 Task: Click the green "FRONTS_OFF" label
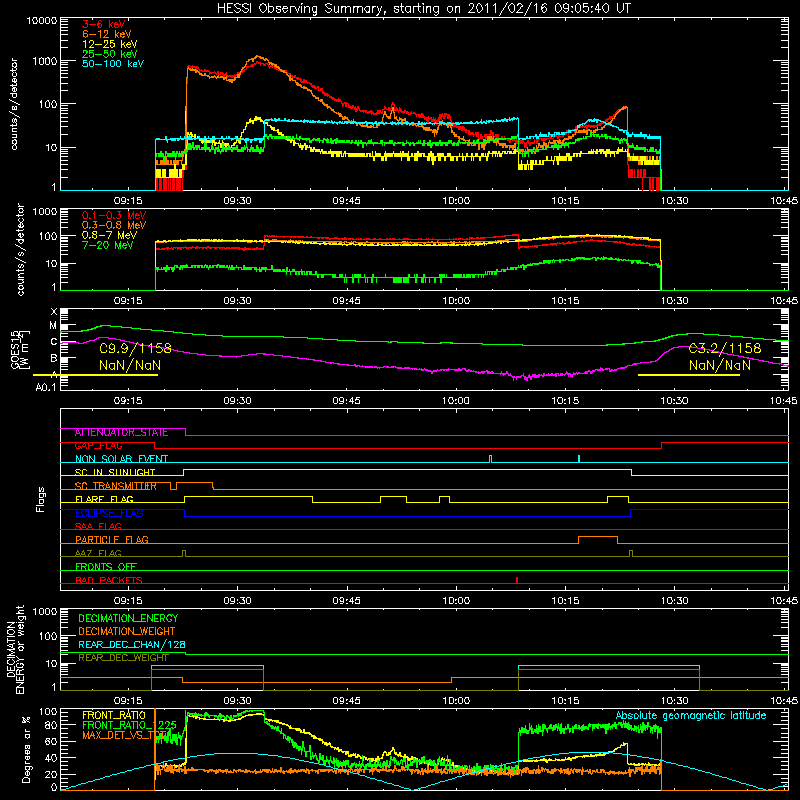tap(106, 567)
